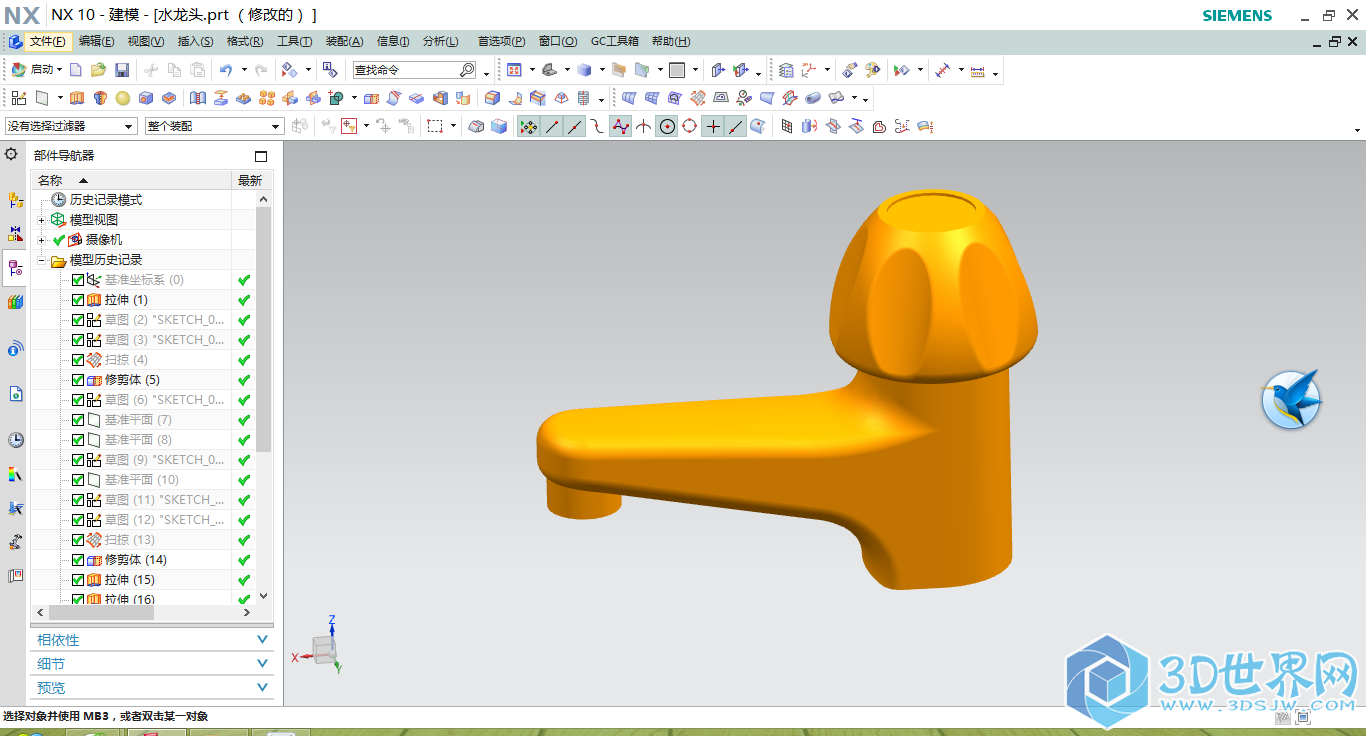Open the Undo history dropdown arrow

(243, 70)
